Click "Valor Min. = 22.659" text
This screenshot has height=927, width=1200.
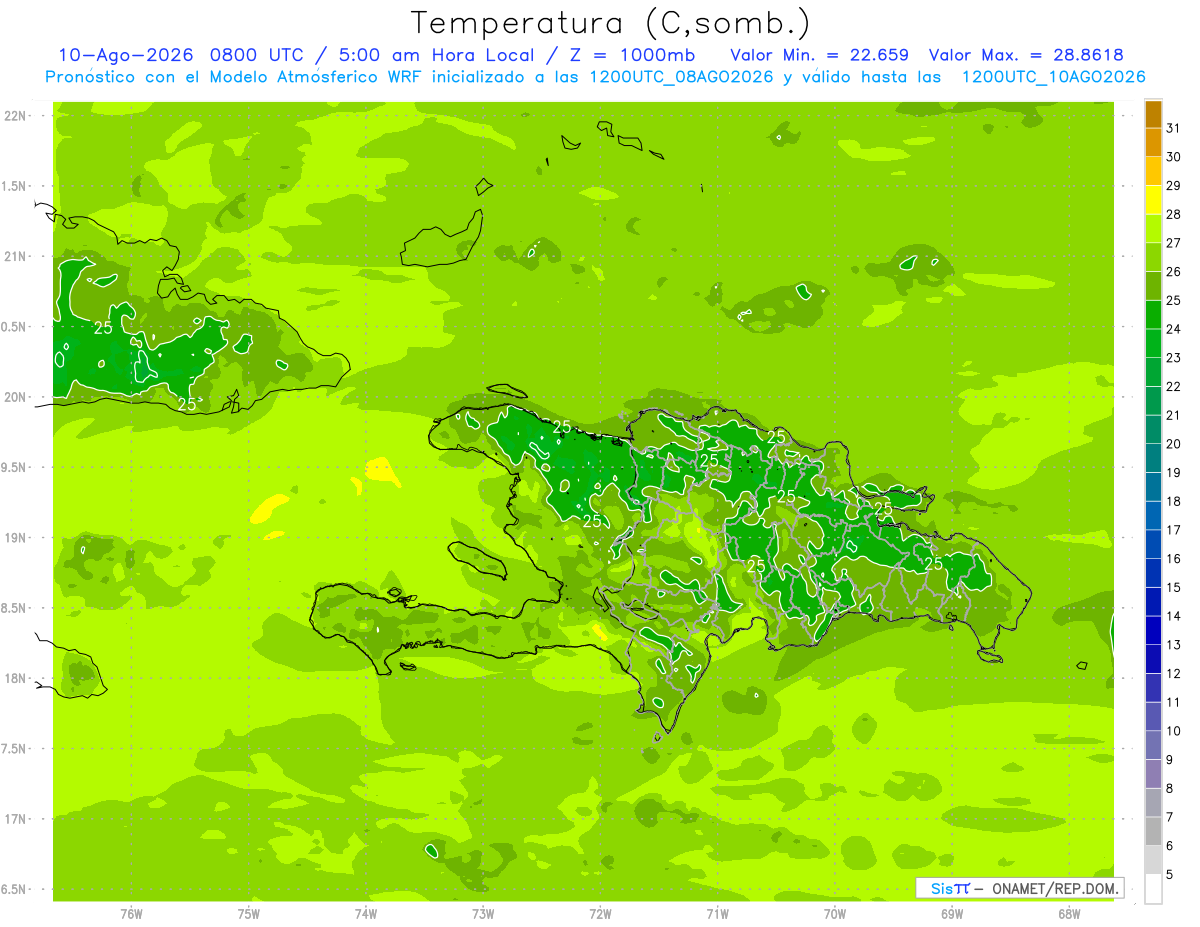tap(820, 55)
